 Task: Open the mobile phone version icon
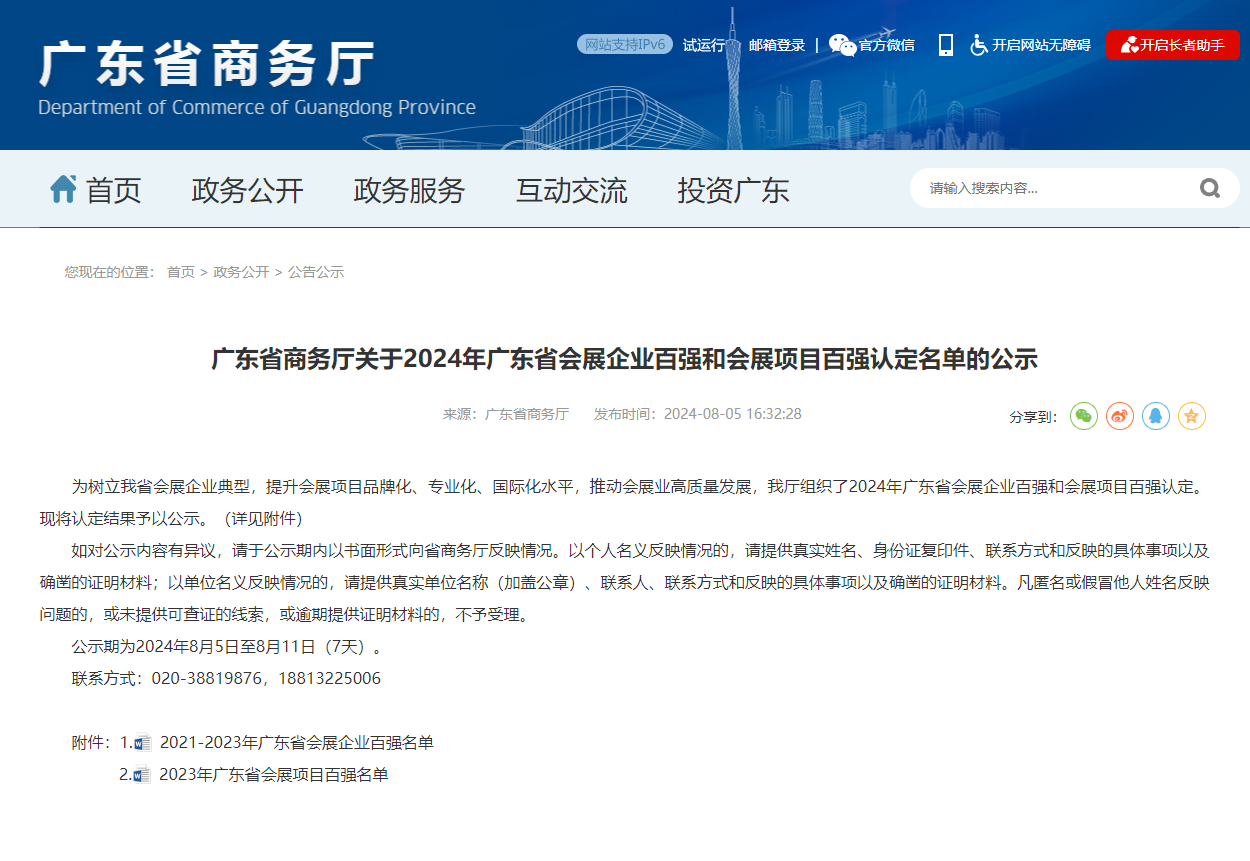945,45
